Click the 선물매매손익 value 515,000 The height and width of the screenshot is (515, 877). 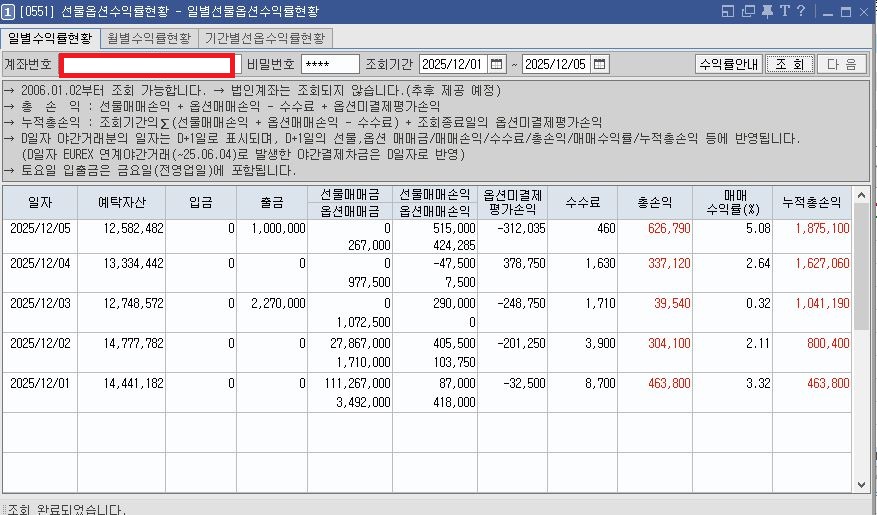(454, 228)
